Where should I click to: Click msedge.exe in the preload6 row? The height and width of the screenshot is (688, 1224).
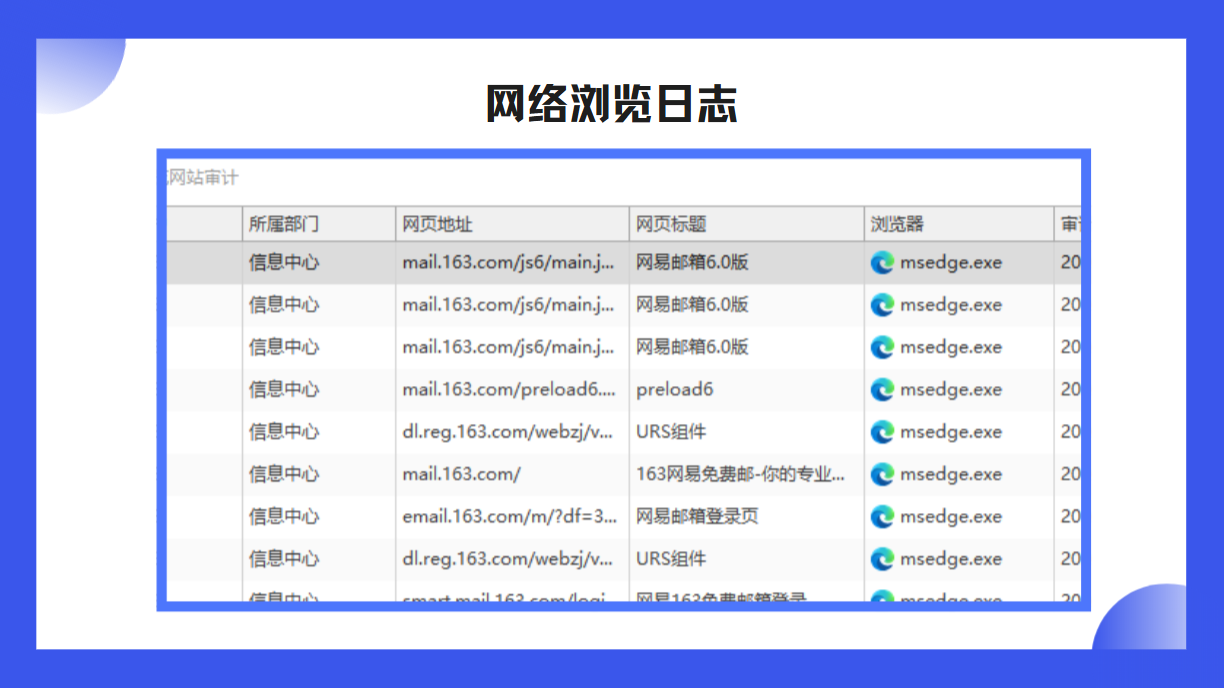tap(951, 390)
